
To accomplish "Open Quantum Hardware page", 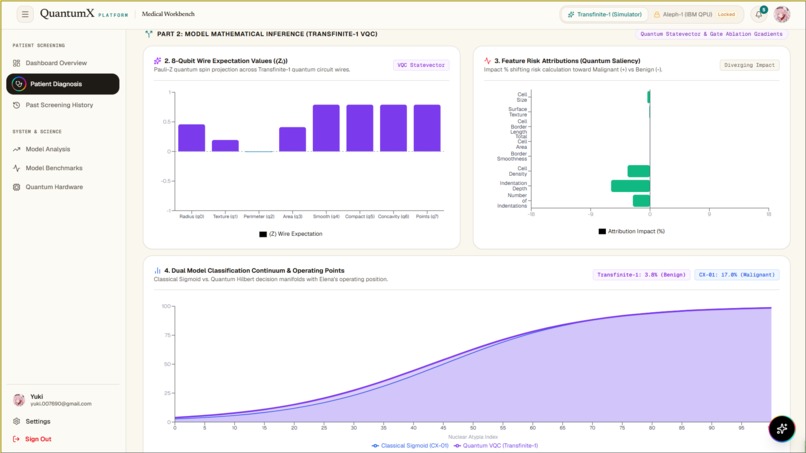I will (x=63, y=187).
